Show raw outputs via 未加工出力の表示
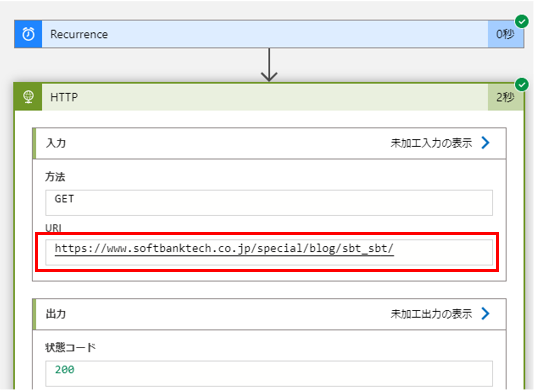534x390 pixels. (431, 314)
